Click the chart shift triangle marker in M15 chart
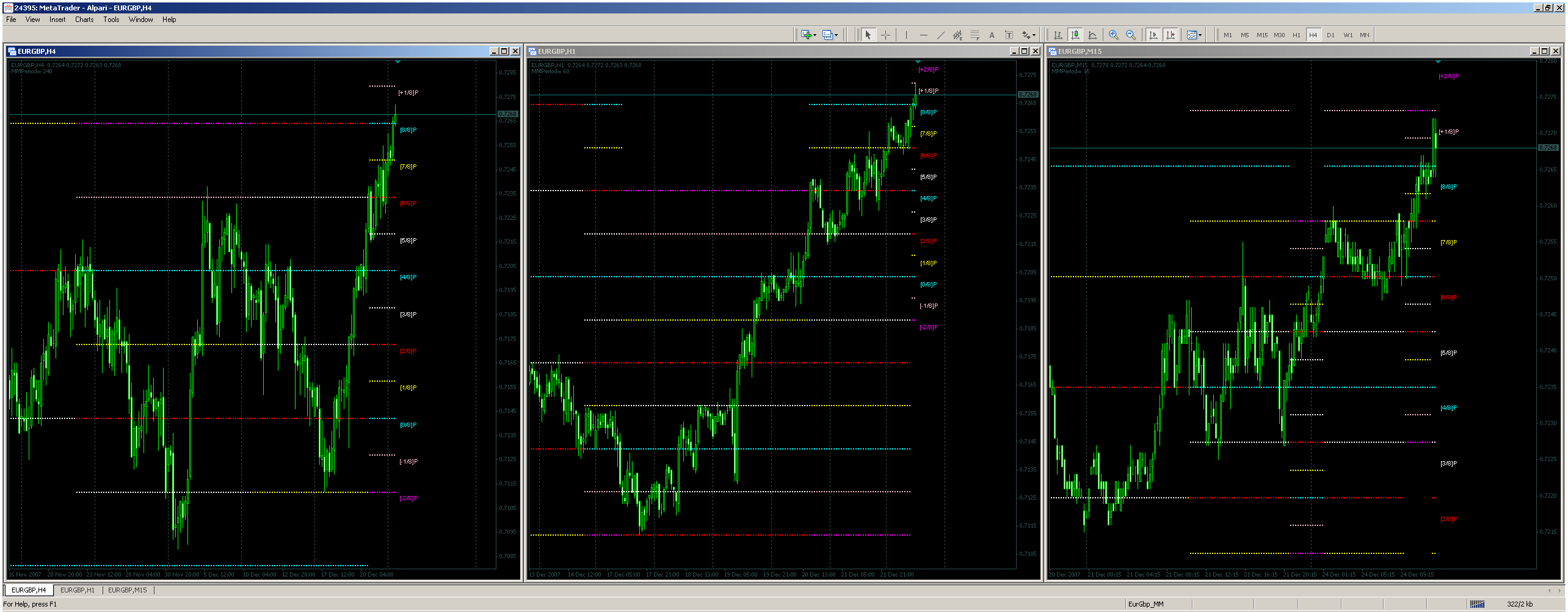The width and height of the screenshot is (1568, 612). [x=1438, y=62]
